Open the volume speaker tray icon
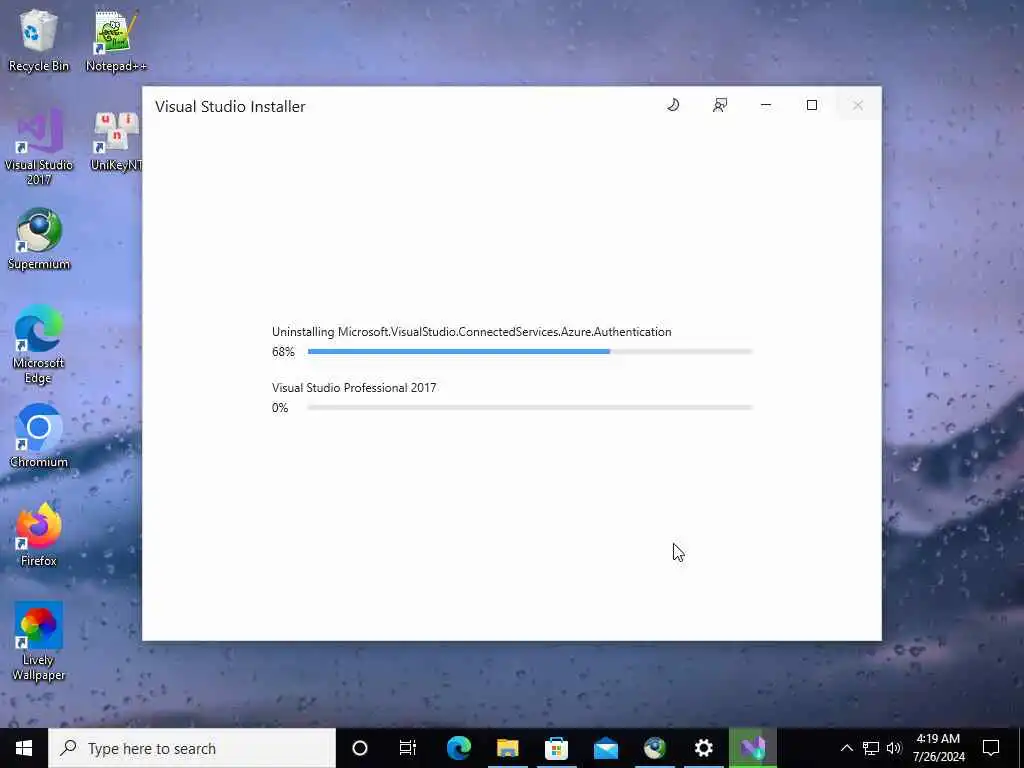This screenshot has width=1024, height=768. coord(894,748)
